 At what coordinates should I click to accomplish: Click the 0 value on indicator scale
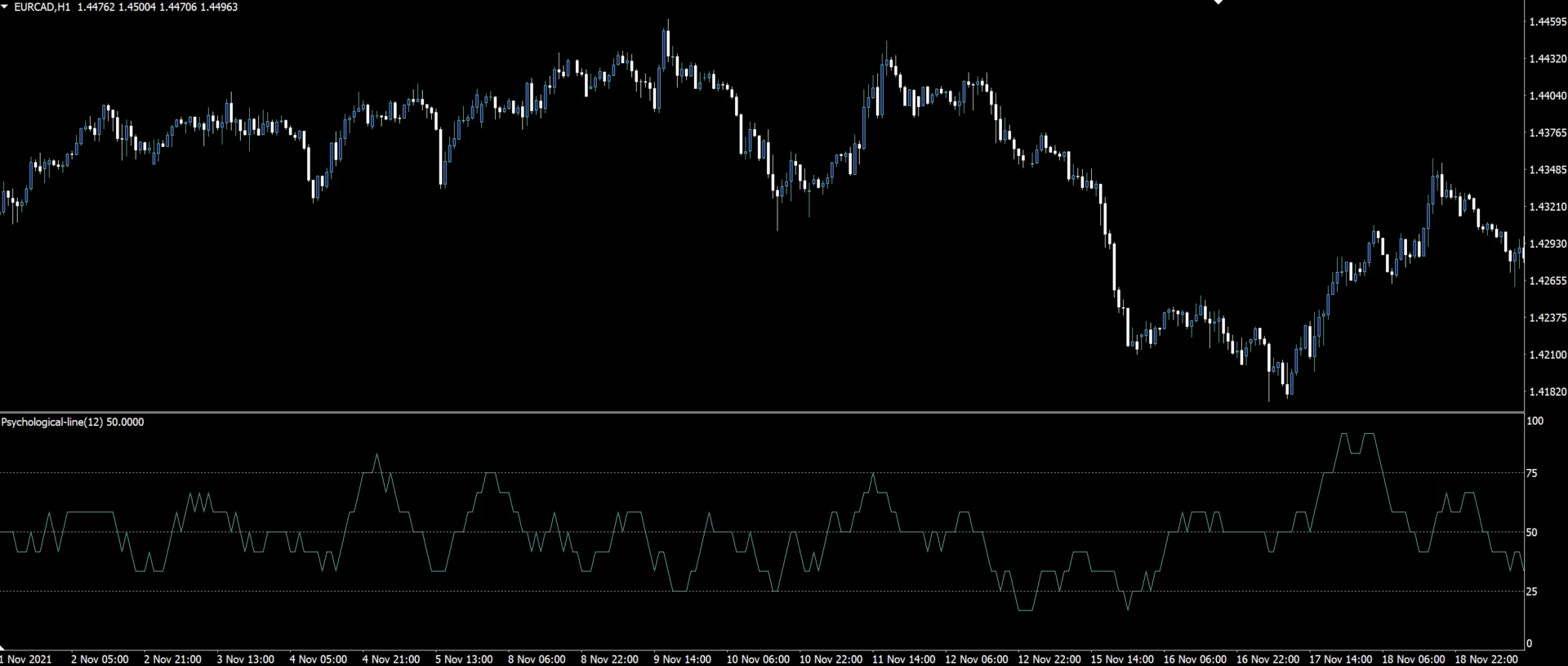[1530, 644]
